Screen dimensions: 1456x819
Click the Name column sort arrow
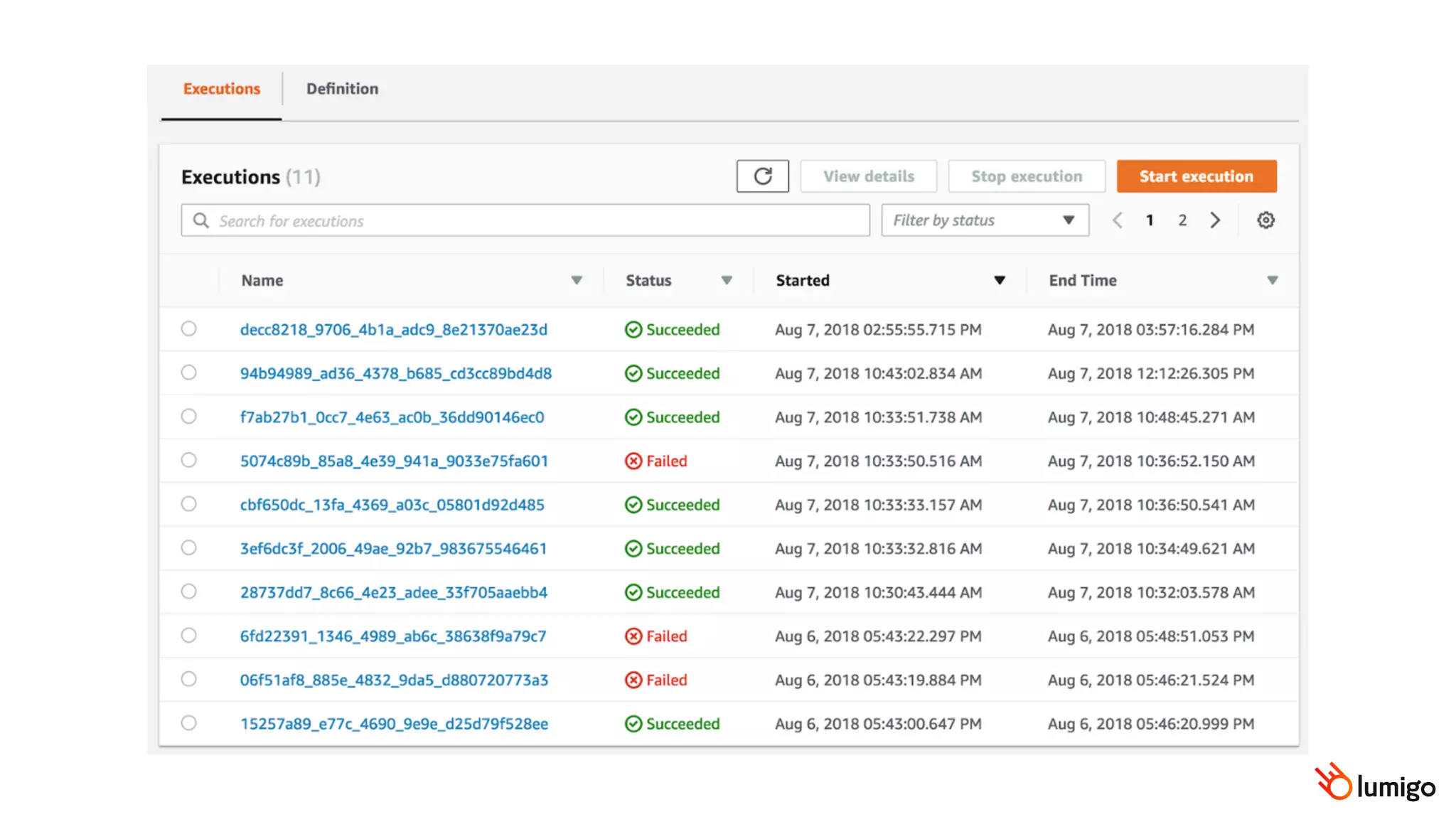(x=577, y=280)
